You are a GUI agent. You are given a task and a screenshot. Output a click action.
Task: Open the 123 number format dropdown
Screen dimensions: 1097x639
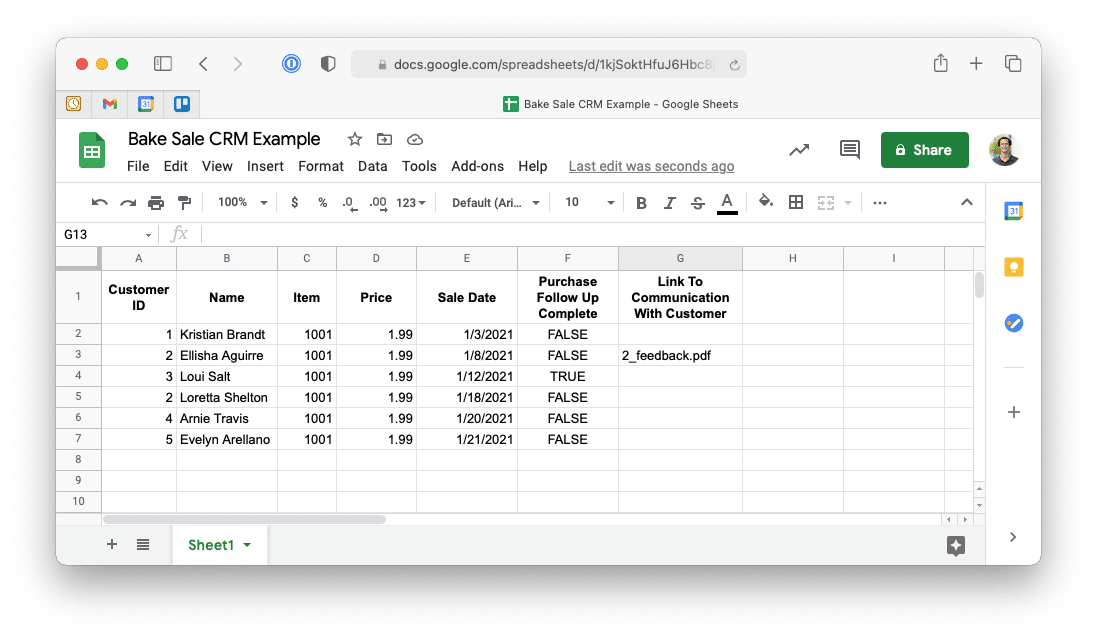click(410, 202)
